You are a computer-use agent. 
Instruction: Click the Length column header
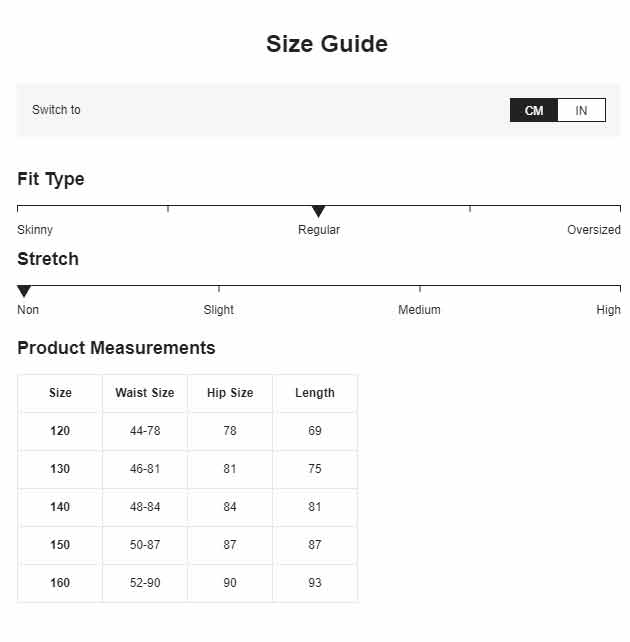click(315, 393)
